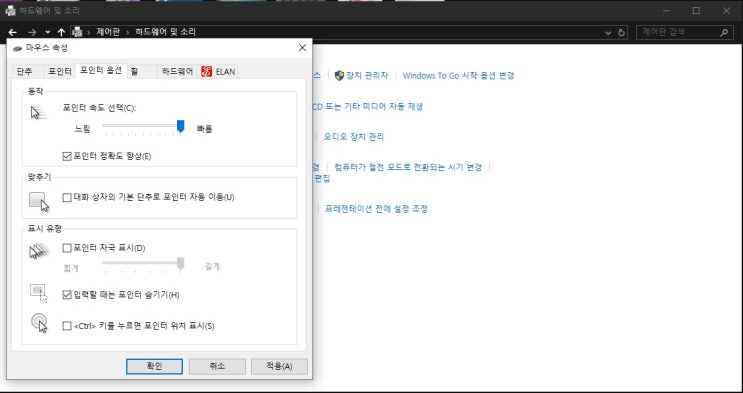The height and width of the screenshot is (393, 743).
Task: Maximize the 하드웨어 및 소리 window
Action: coord(696,11)
